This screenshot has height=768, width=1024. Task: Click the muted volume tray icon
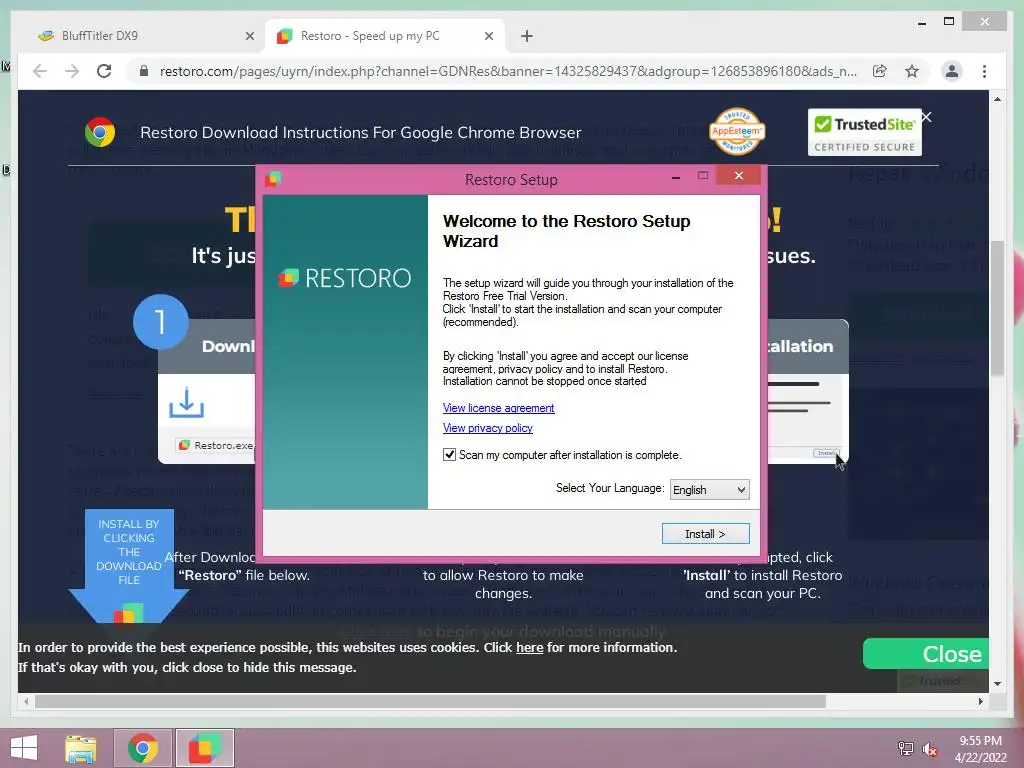pyautogui.click(x=930, y=748)
